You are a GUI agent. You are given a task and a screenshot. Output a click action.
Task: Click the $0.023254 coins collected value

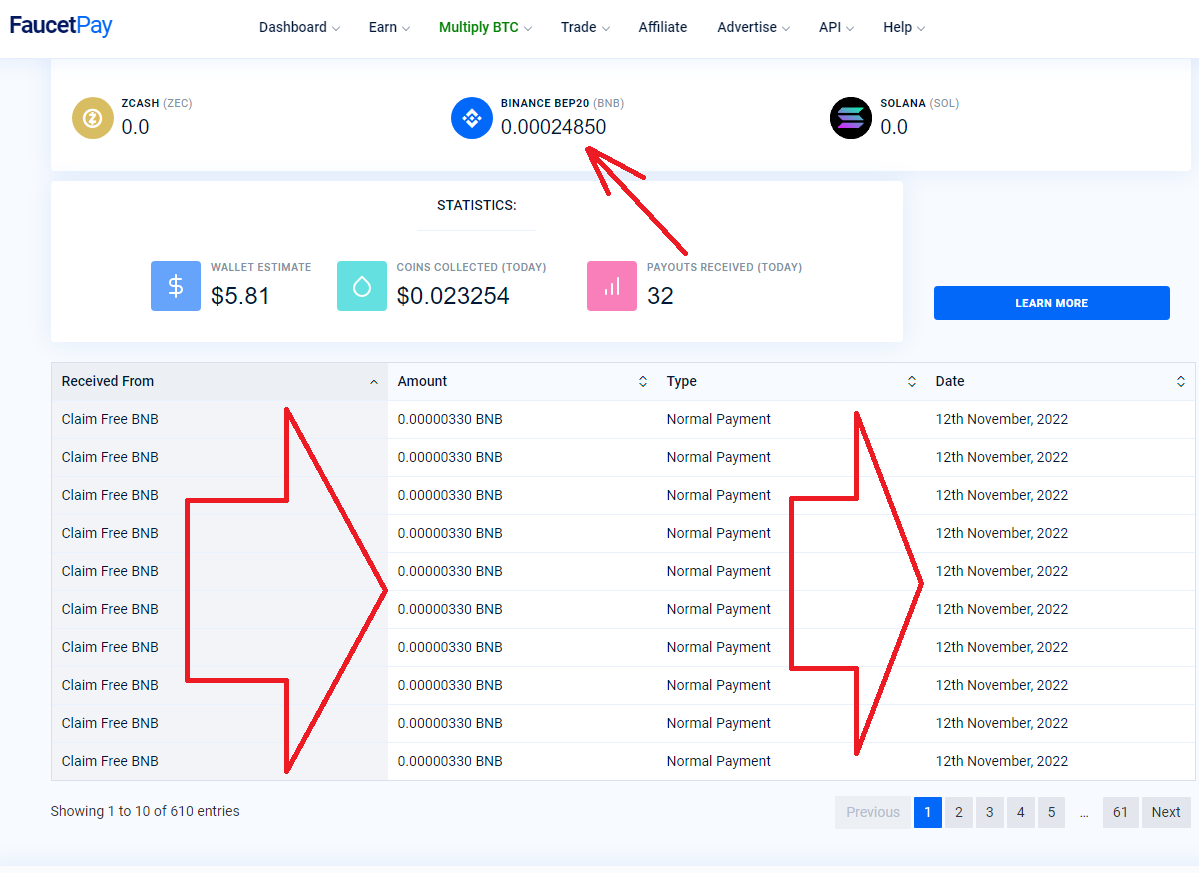(x=453, y=296)
